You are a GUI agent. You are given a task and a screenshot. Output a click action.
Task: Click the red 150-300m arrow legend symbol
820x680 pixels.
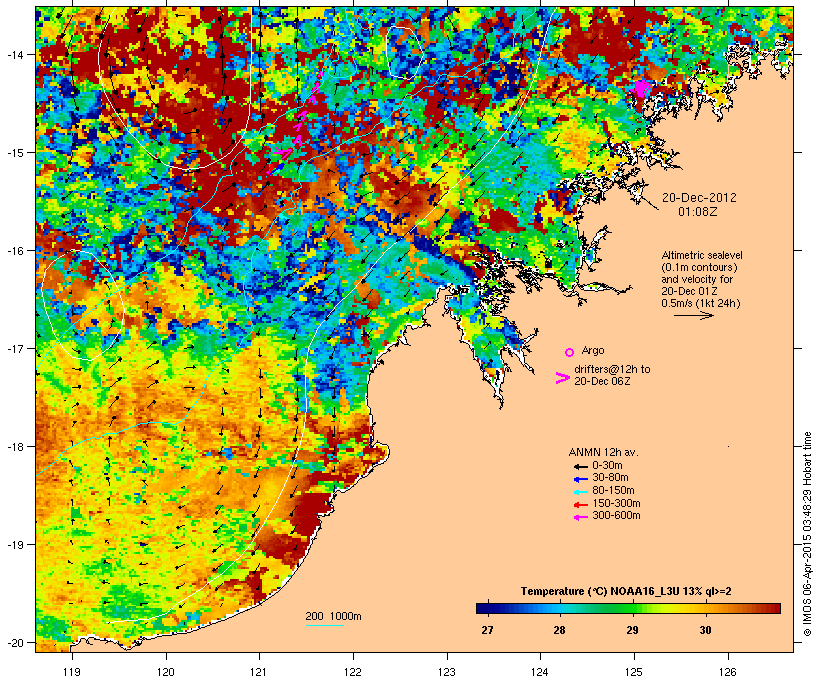[x=580, y=505]
